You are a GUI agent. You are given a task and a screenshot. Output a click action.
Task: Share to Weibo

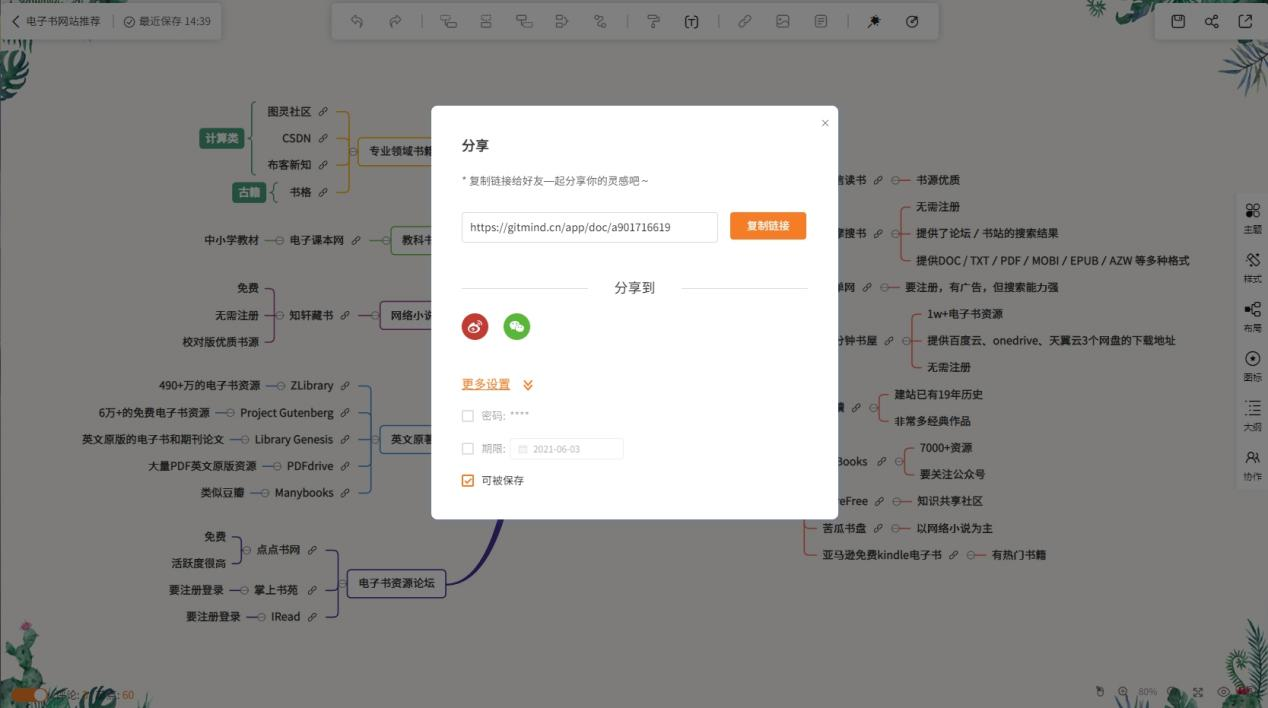tap(473, 326)
